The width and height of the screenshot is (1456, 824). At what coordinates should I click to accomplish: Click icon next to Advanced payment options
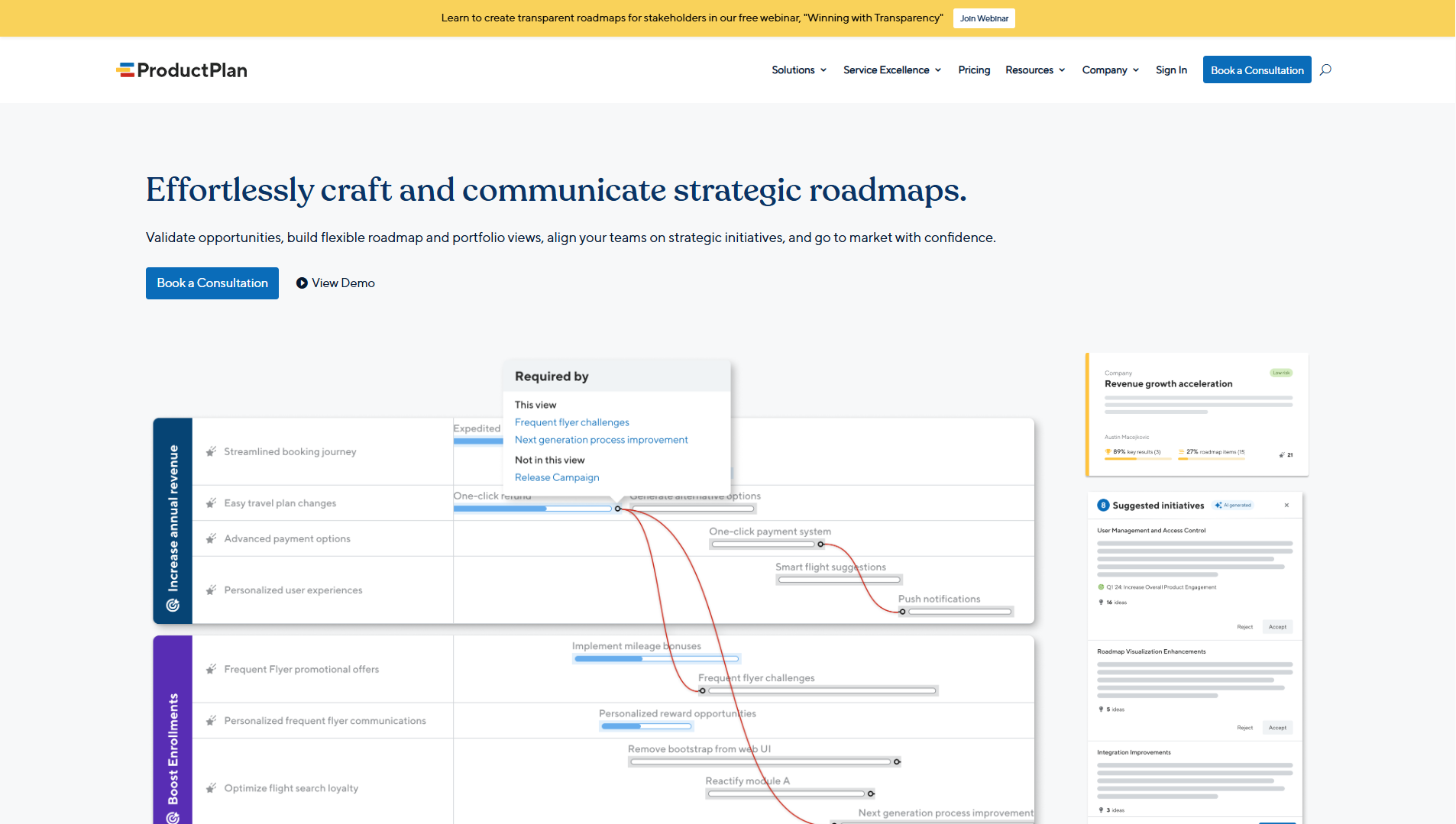pyautogui.click(x=211, y=538)
